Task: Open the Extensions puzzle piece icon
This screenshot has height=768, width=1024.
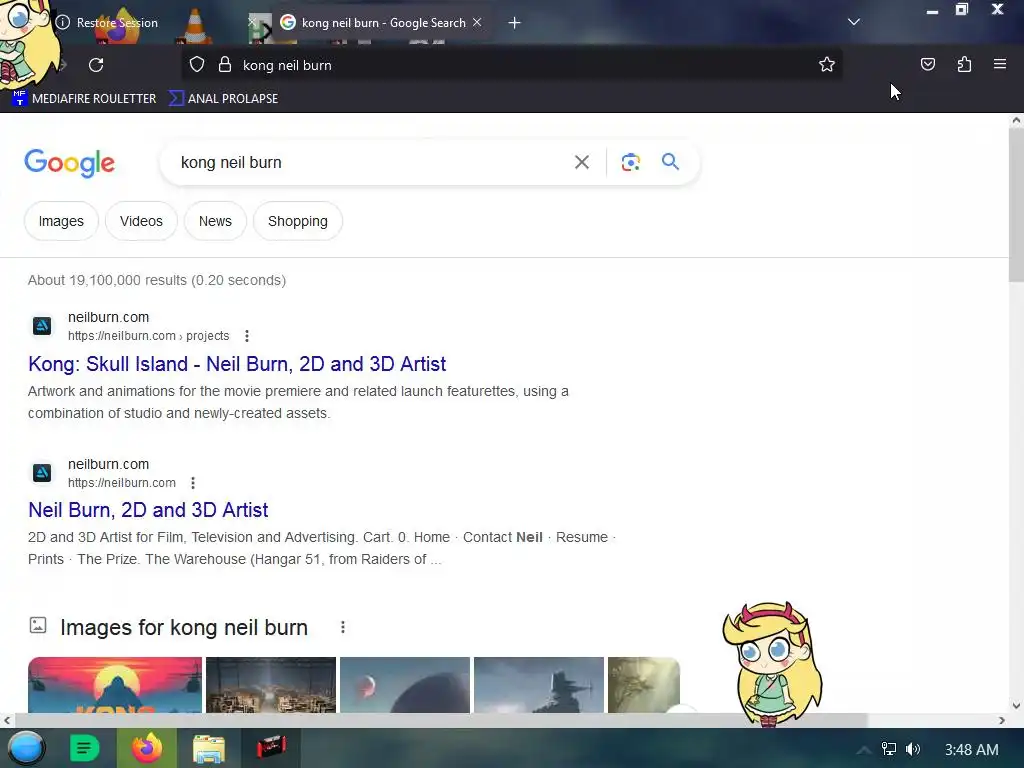Action: (x=964, y=64)
